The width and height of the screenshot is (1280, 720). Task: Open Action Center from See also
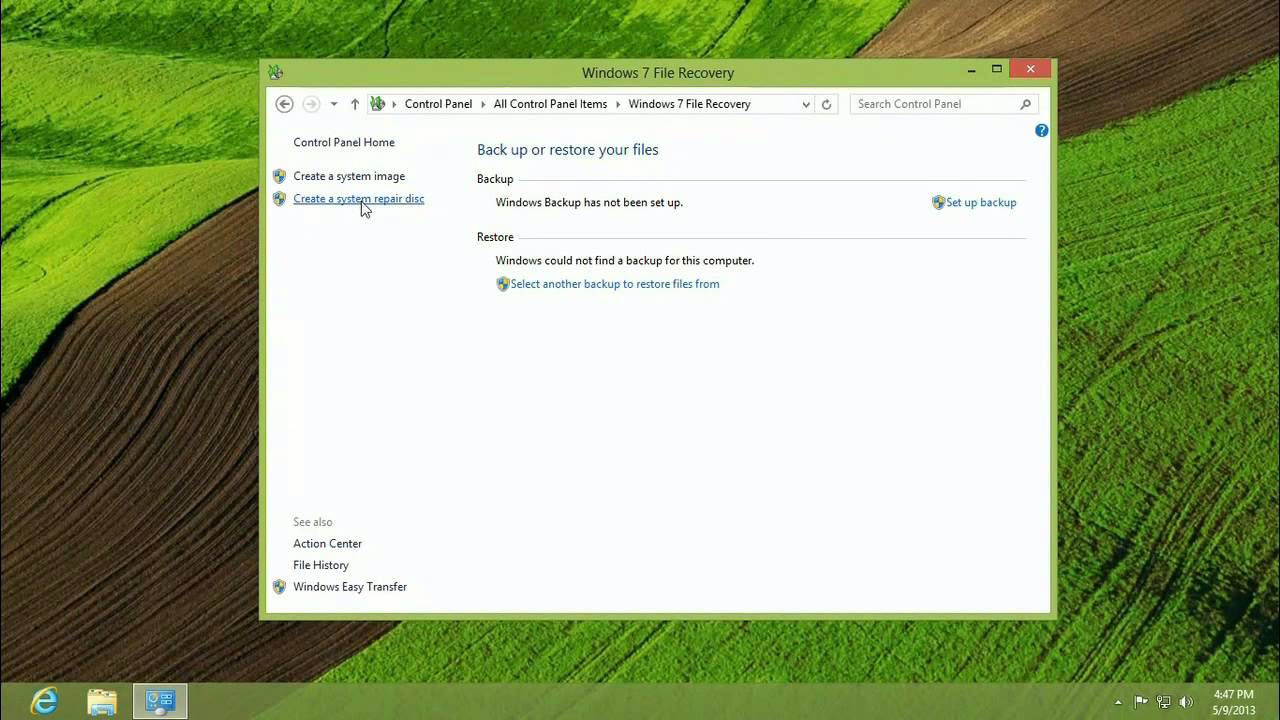[327, 544]
